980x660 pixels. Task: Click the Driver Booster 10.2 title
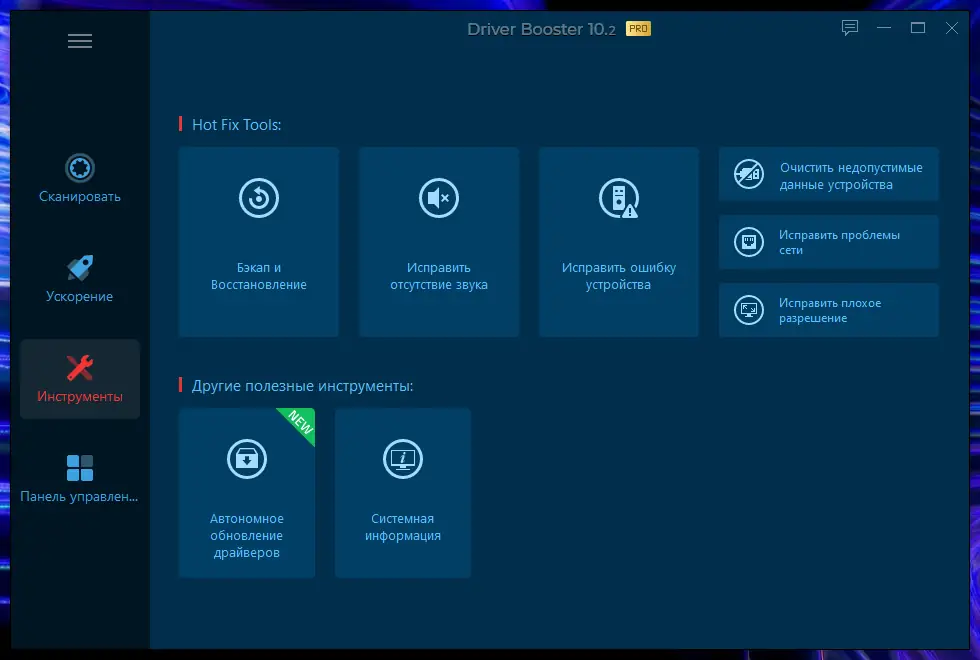(x=541, y=29)
